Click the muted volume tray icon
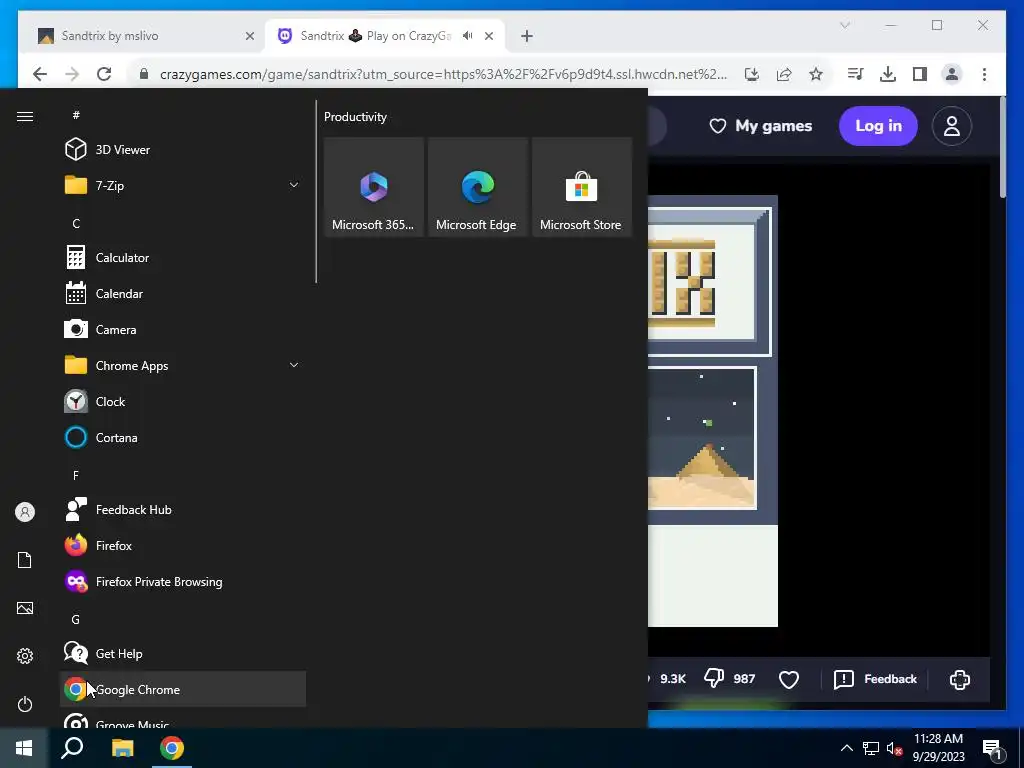 click(x=894, y=748)
